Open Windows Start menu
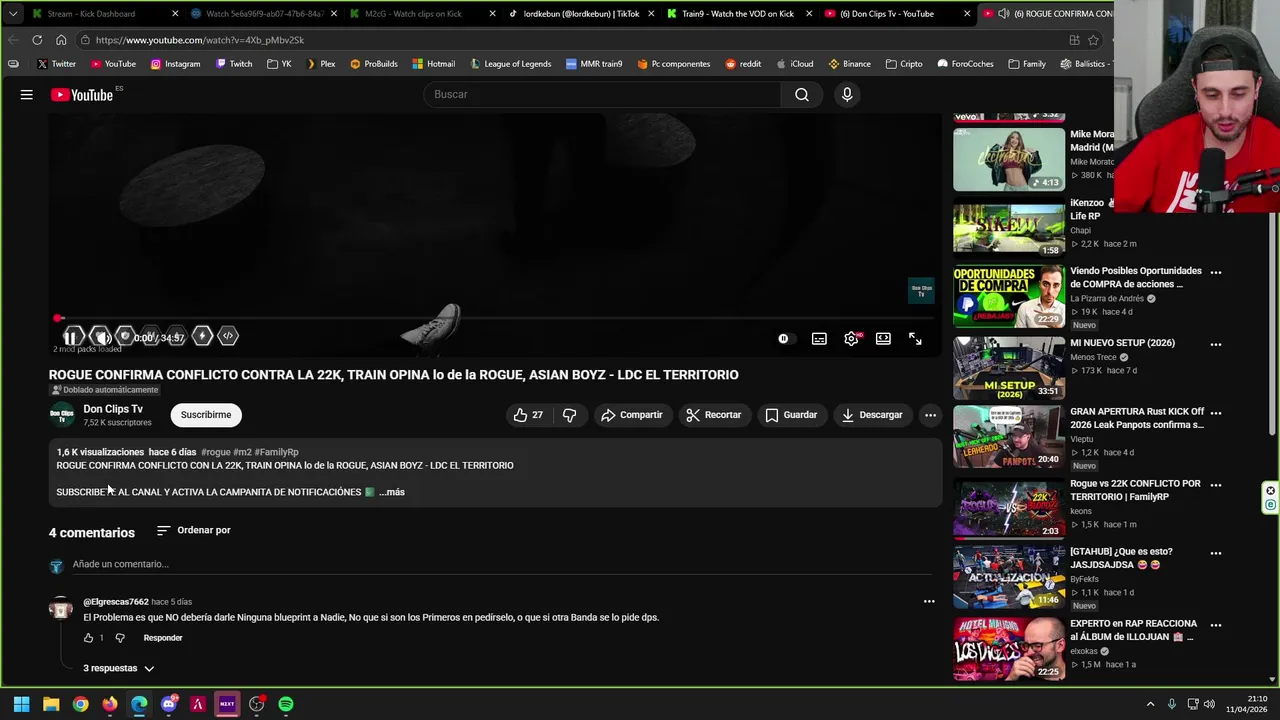 click(x=21, y=704)
